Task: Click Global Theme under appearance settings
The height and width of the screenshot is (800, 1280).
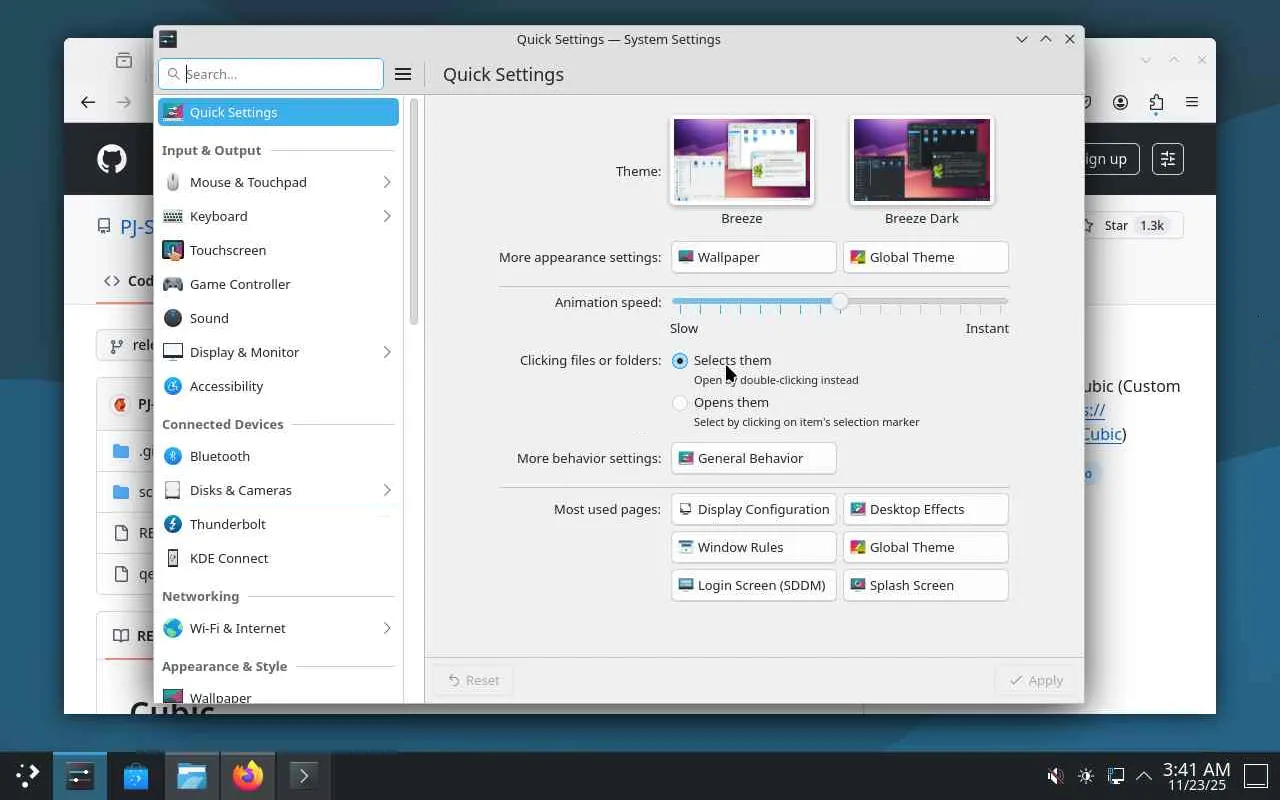Action: [x=926, y=257]
